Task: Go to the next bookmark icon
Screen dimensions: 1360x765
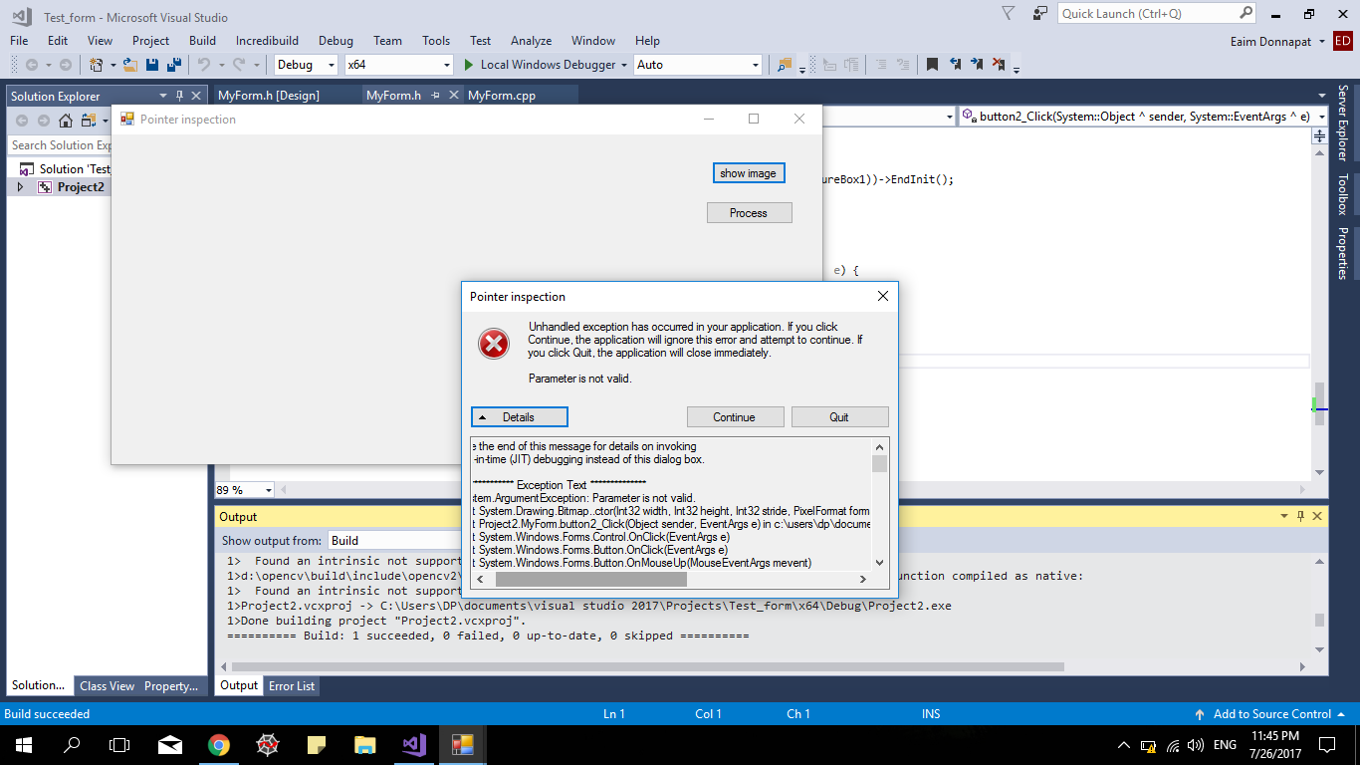Action: point(977,65)
